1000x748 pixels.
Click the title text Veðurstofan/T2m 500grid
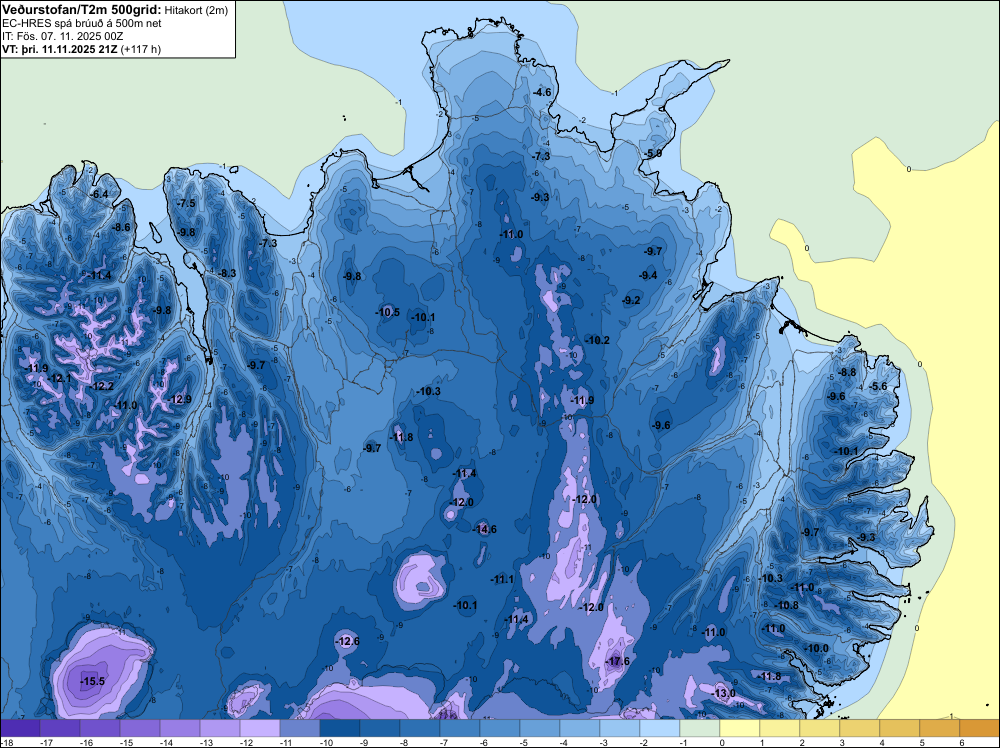point(82,9)
